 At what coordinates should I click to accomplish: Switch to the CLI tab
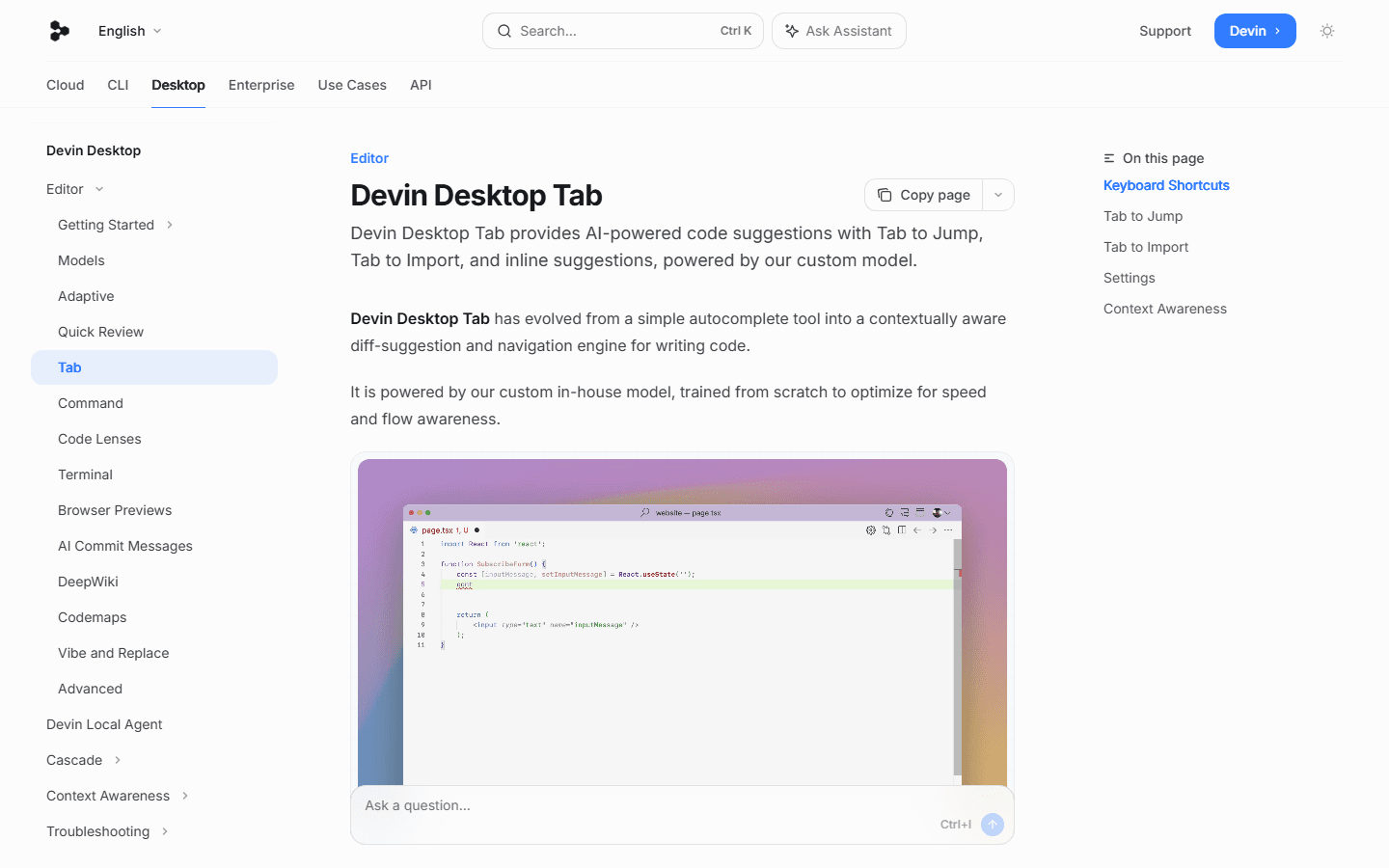coord(118,85)
